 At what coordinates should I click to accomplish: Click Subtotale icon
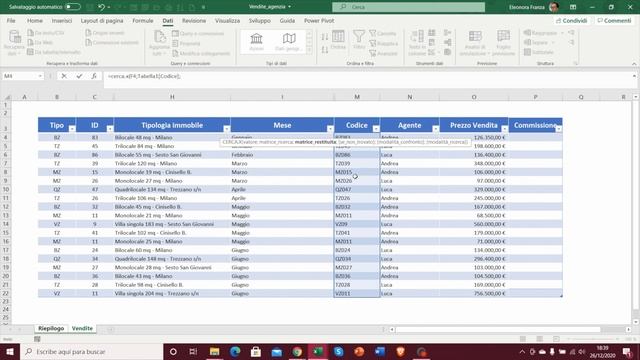coord(539,52)
